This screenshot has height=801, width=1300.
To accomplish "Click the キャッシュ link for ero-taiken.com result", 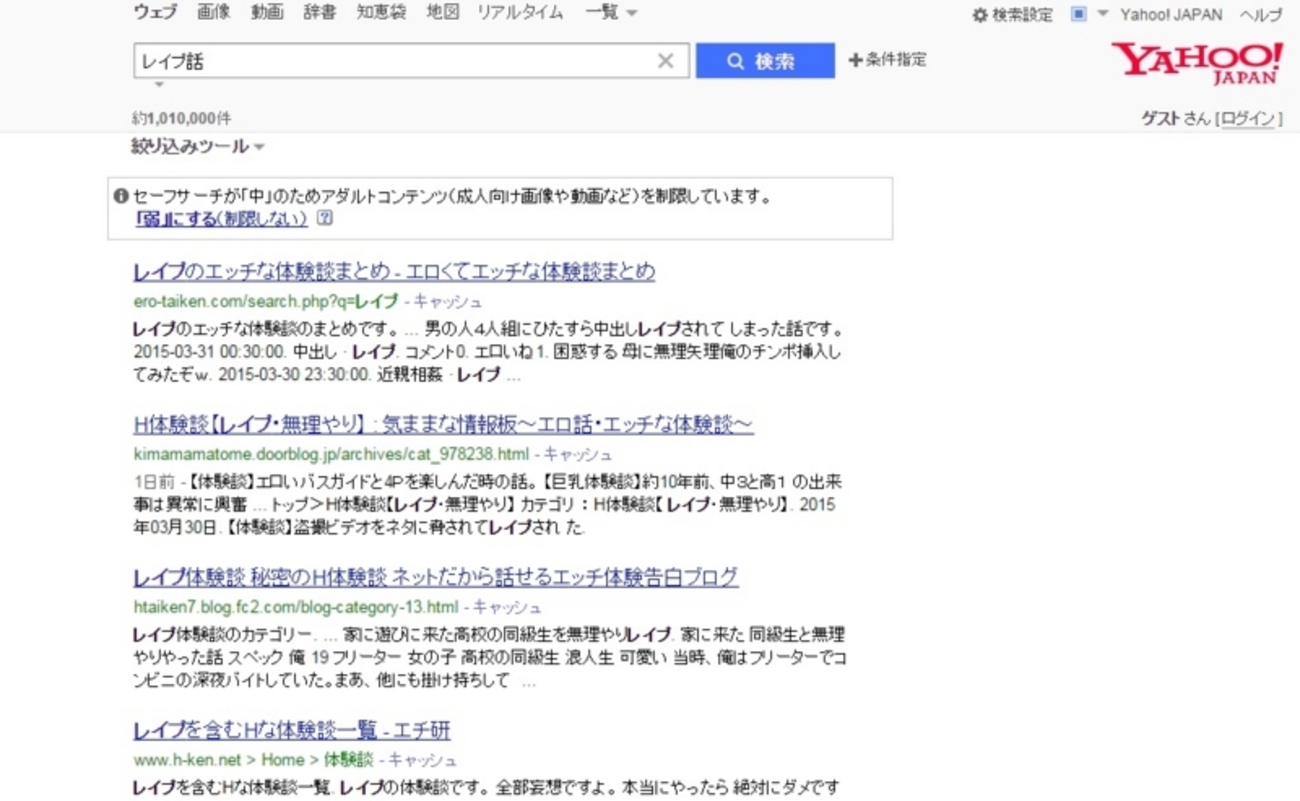I will click(448, 301).
